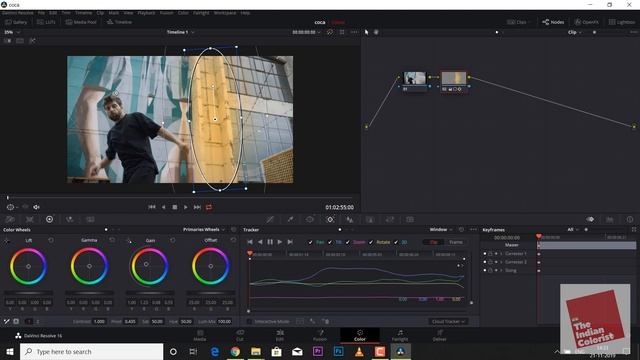
Task: Show the Scopes palette icon
Action: pos(610,220)
